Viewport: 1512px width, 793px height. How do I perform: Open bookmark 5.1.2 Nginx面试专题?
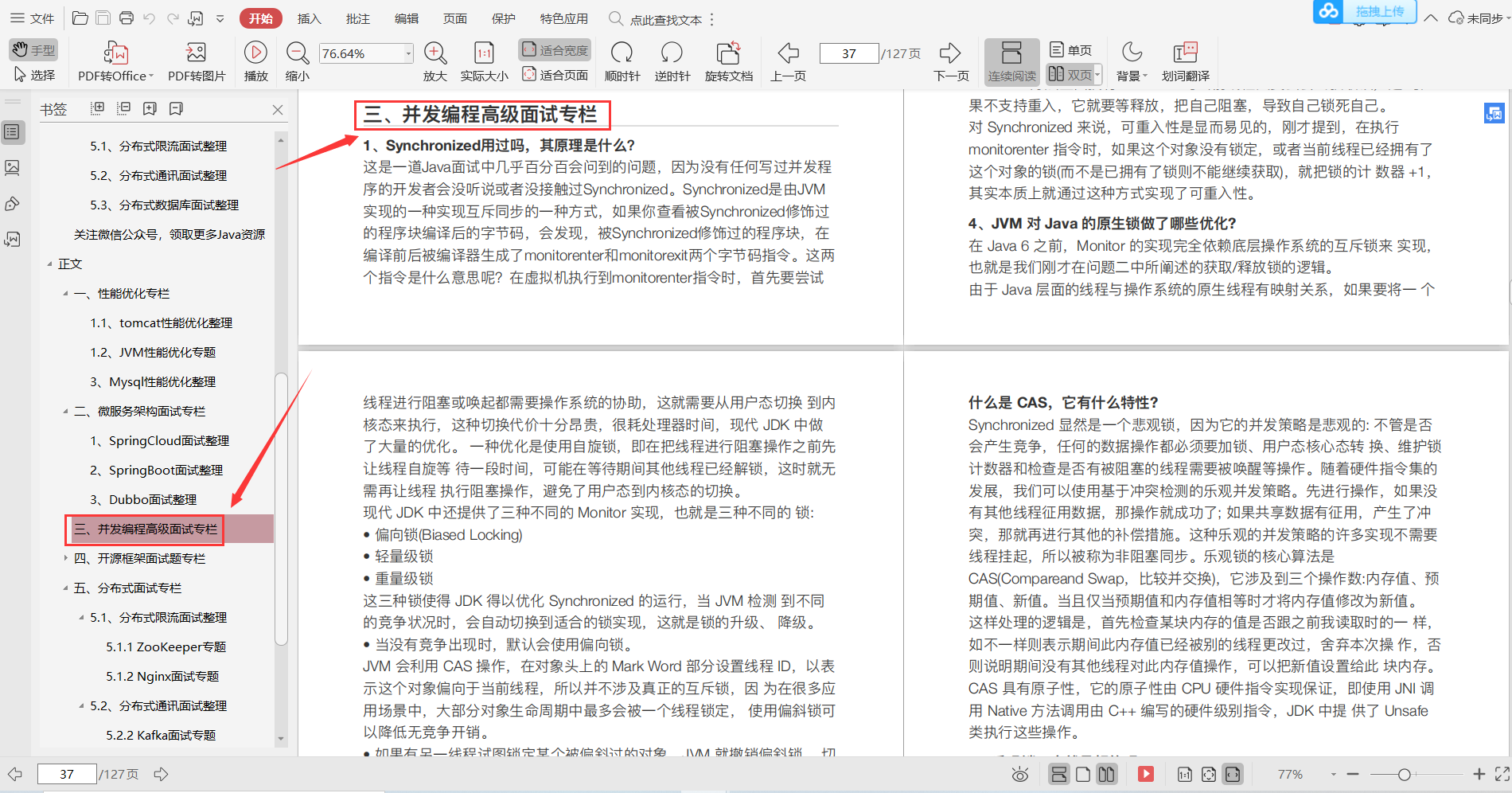[162, 676]
